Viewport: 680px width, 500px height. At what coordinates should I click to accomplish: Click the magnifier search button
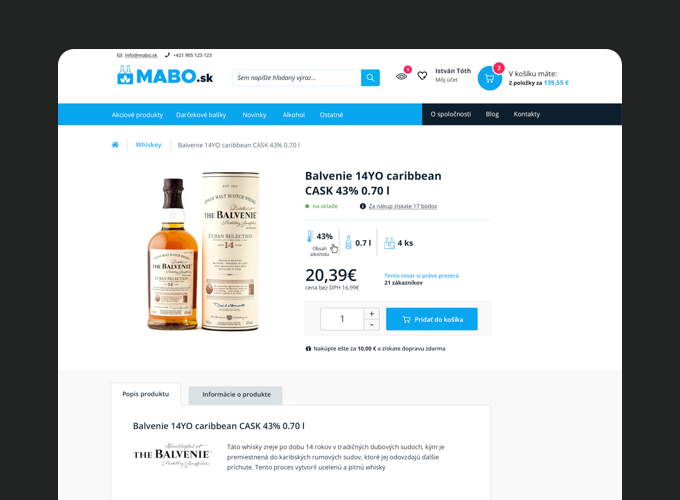[x=370, y=78]
